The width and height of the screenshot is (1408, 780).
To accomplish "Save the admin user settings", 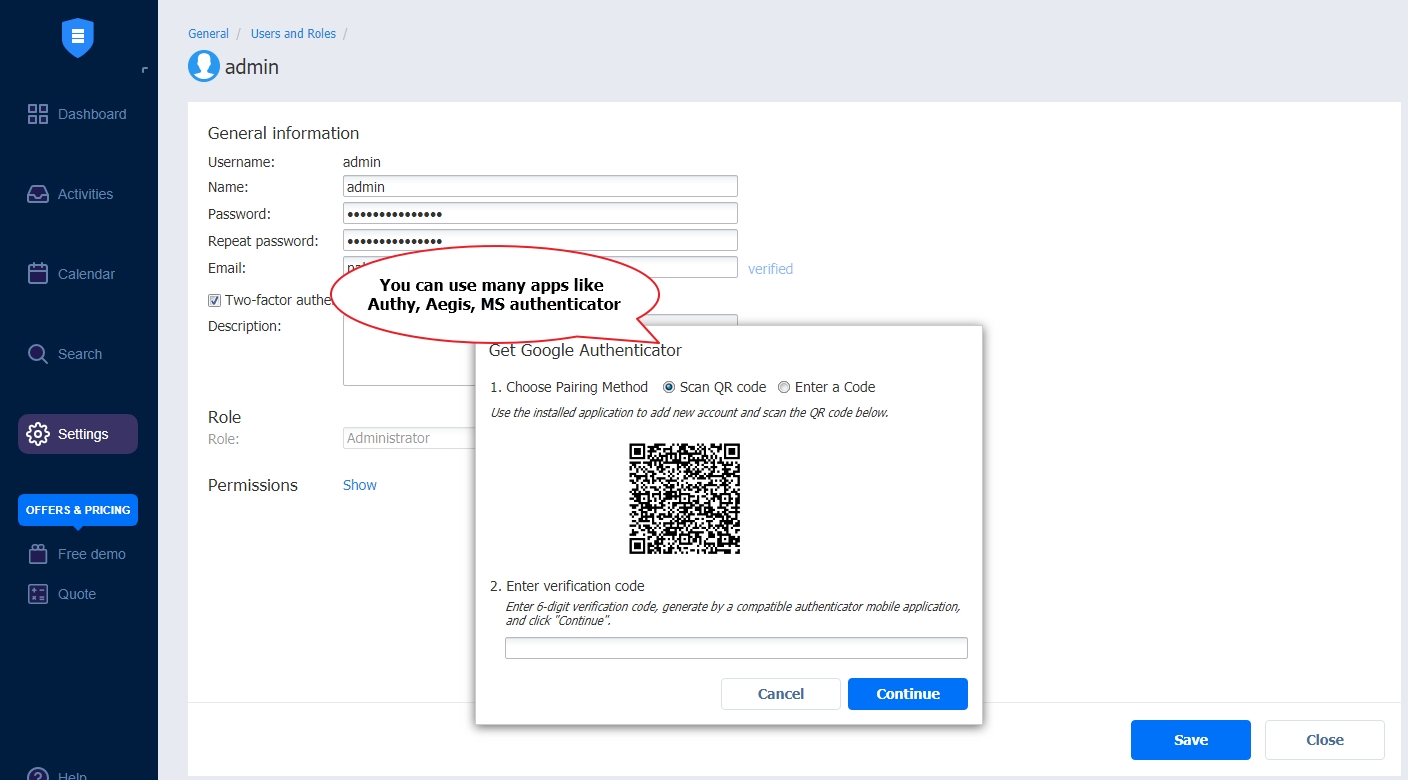I will coord(1190,740).
